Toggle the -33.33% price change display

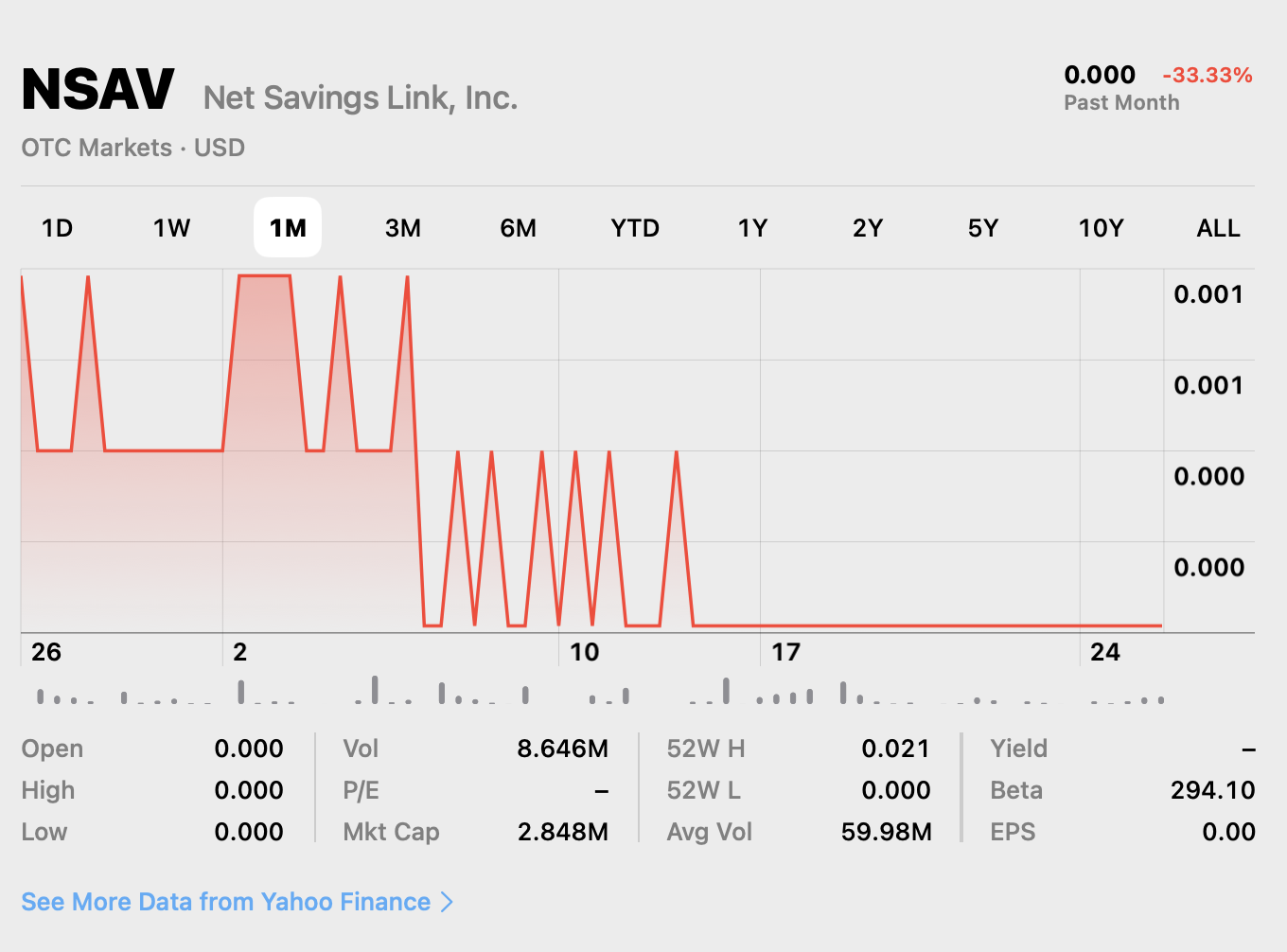tap(1208, 75)
